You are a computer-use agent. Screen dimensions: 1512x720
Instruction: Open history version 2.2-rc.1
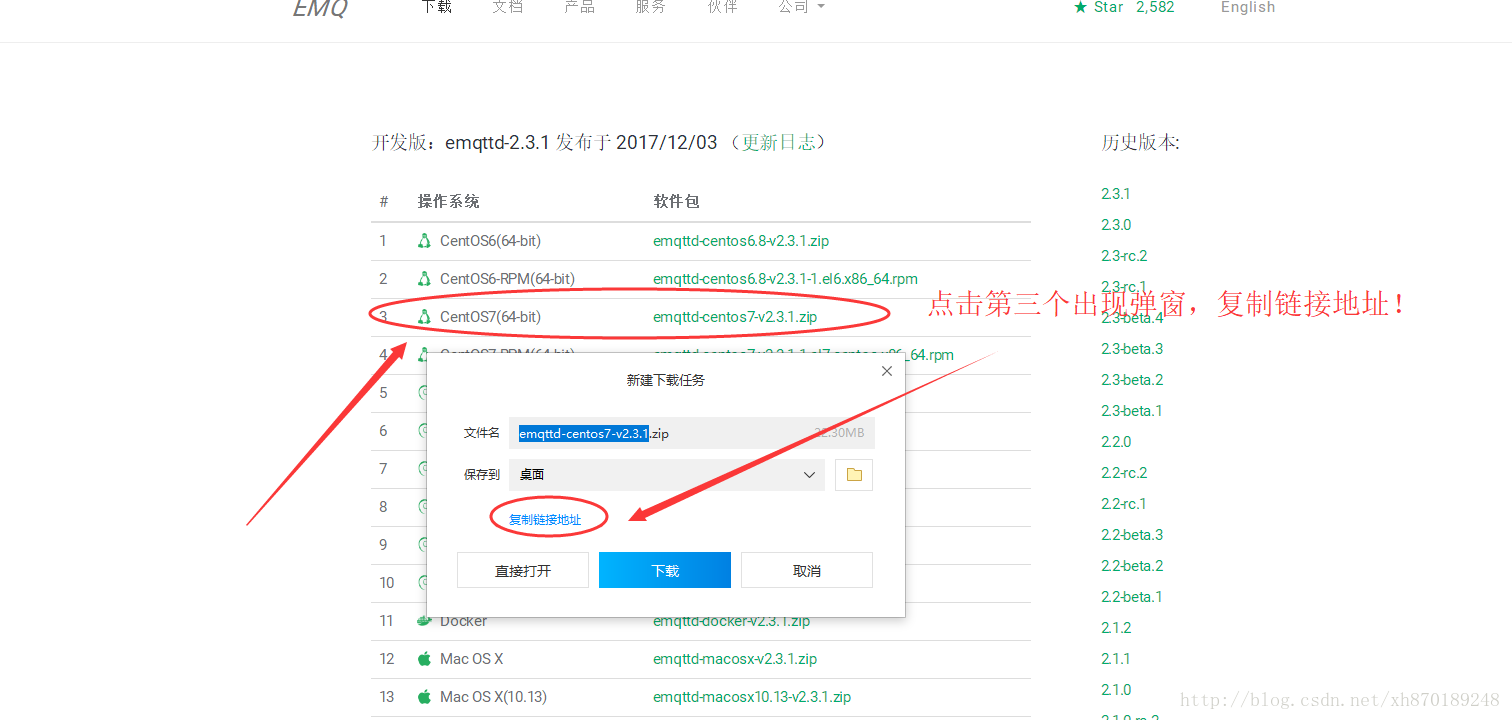[1124, 504]
